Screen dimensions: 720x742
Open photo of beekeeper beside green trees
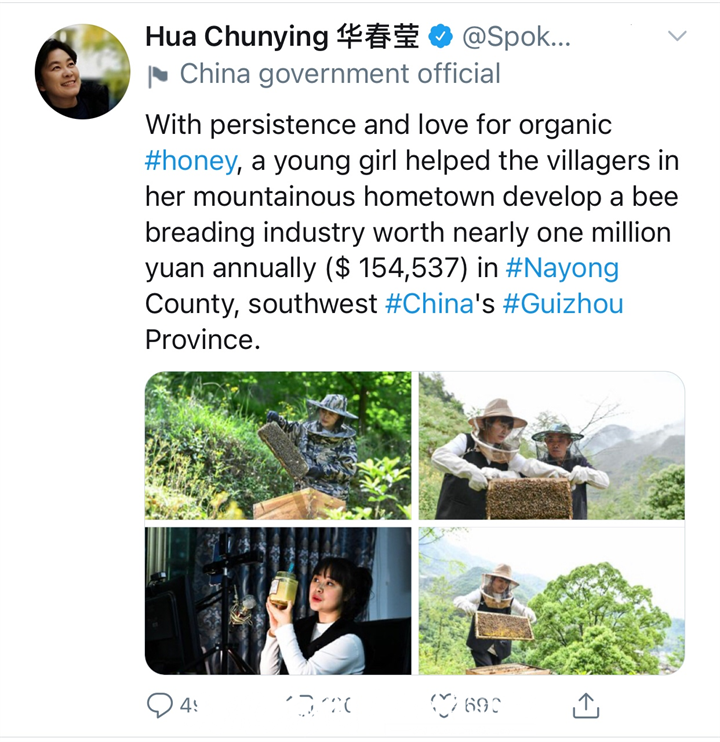[x=552, y=601]
